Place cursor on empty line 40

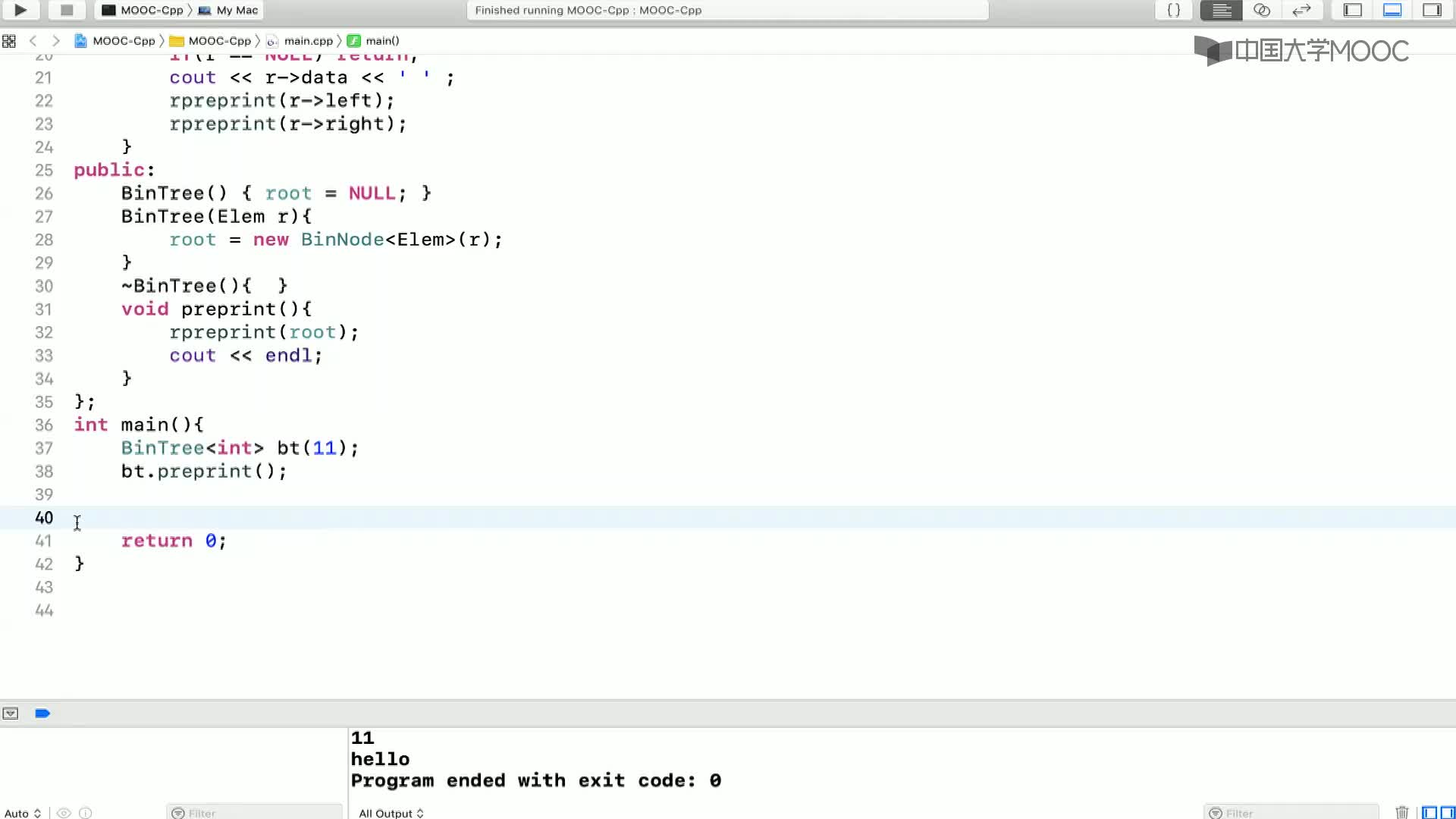(728, 518)
